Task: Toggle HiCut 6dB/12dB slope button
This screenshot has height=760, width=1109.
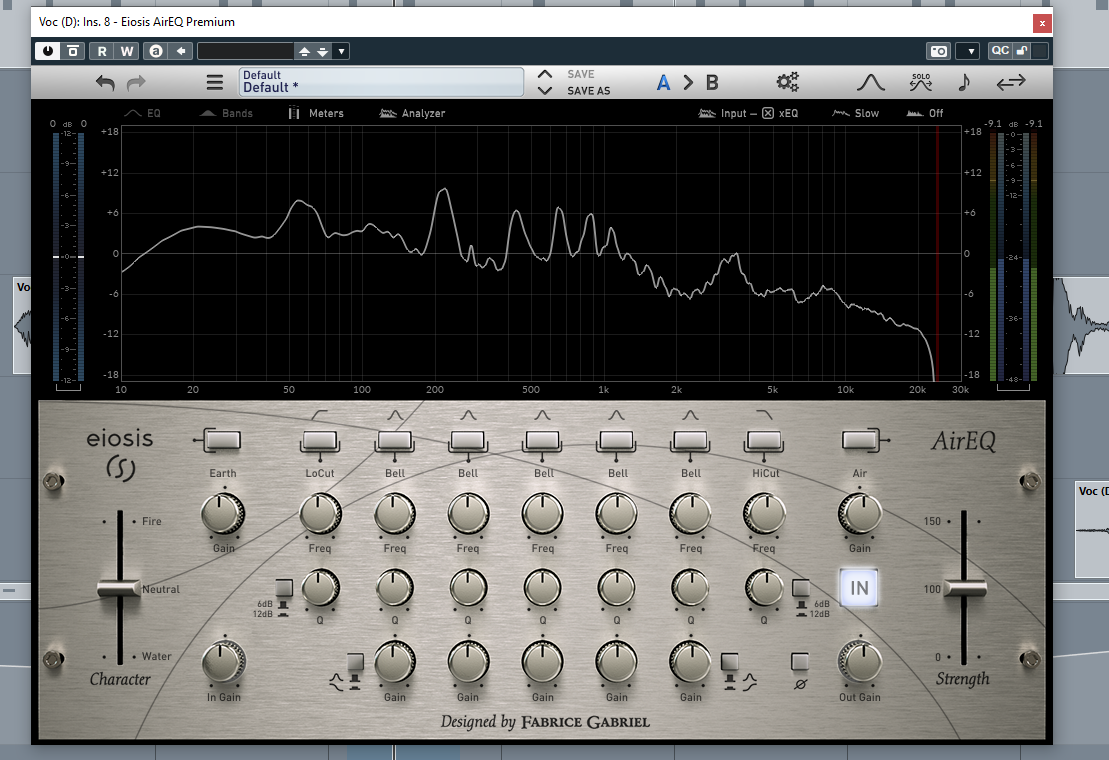Action: click(801, 588)
